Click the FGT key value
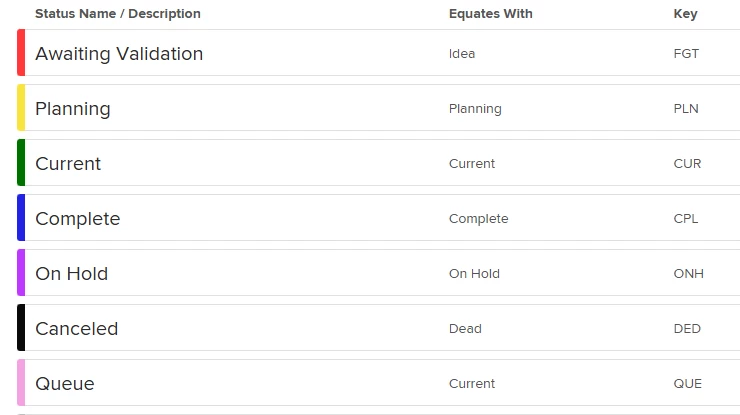The image size is (740, 415). [x=686, y=54]
